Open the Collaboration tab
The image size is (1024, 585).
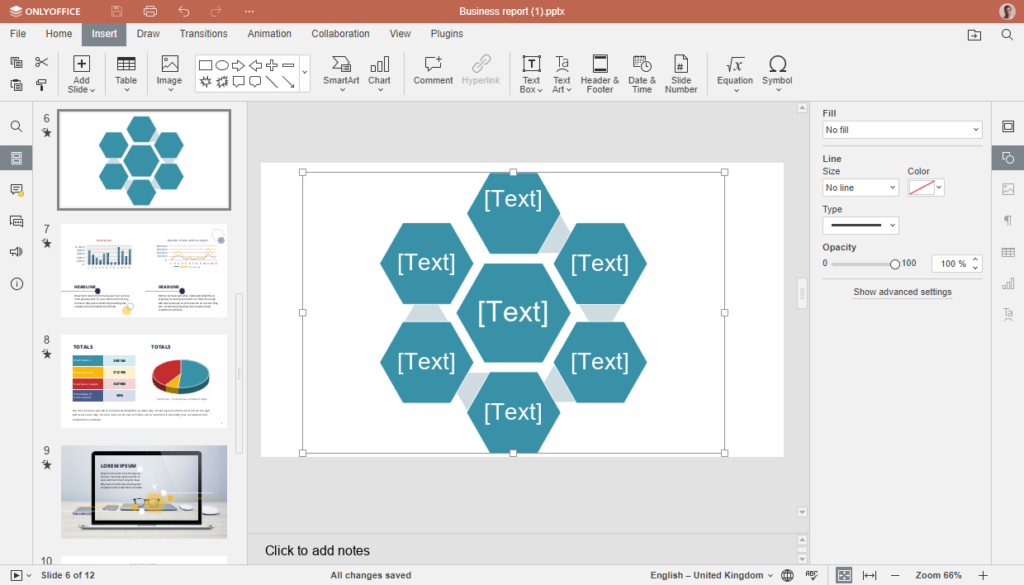(x=340, y=33)
